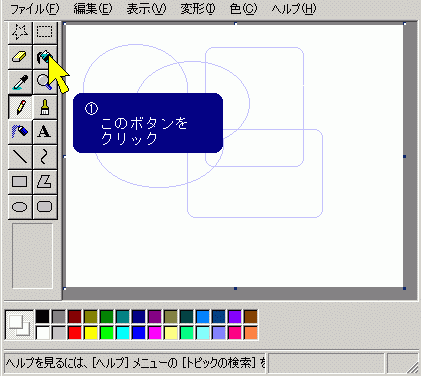The width and height of the screenshot is (421, 376).
Task: Choose the rectangular Select tool
Action: tap(45, 32)
